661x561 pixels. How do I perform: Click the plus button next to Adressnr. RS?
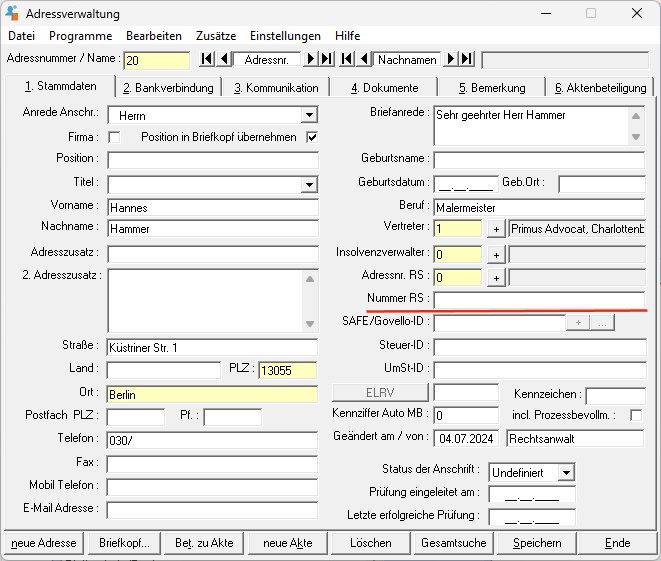tap(496, 278)
